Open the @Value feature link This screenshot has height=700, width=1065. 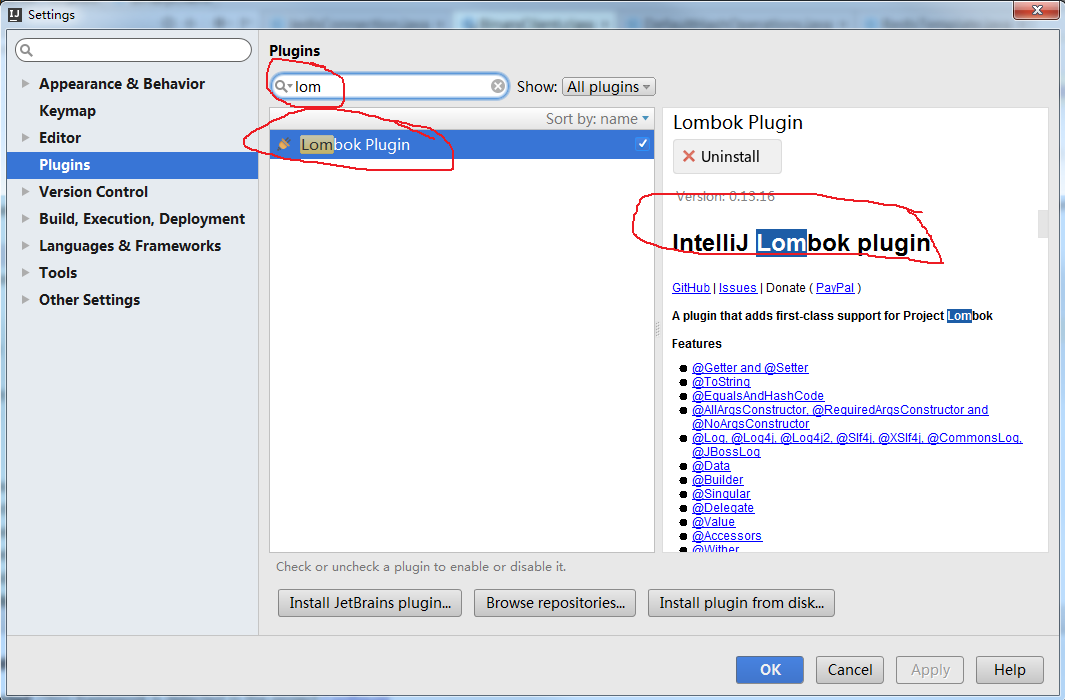[x=713, y=521]
